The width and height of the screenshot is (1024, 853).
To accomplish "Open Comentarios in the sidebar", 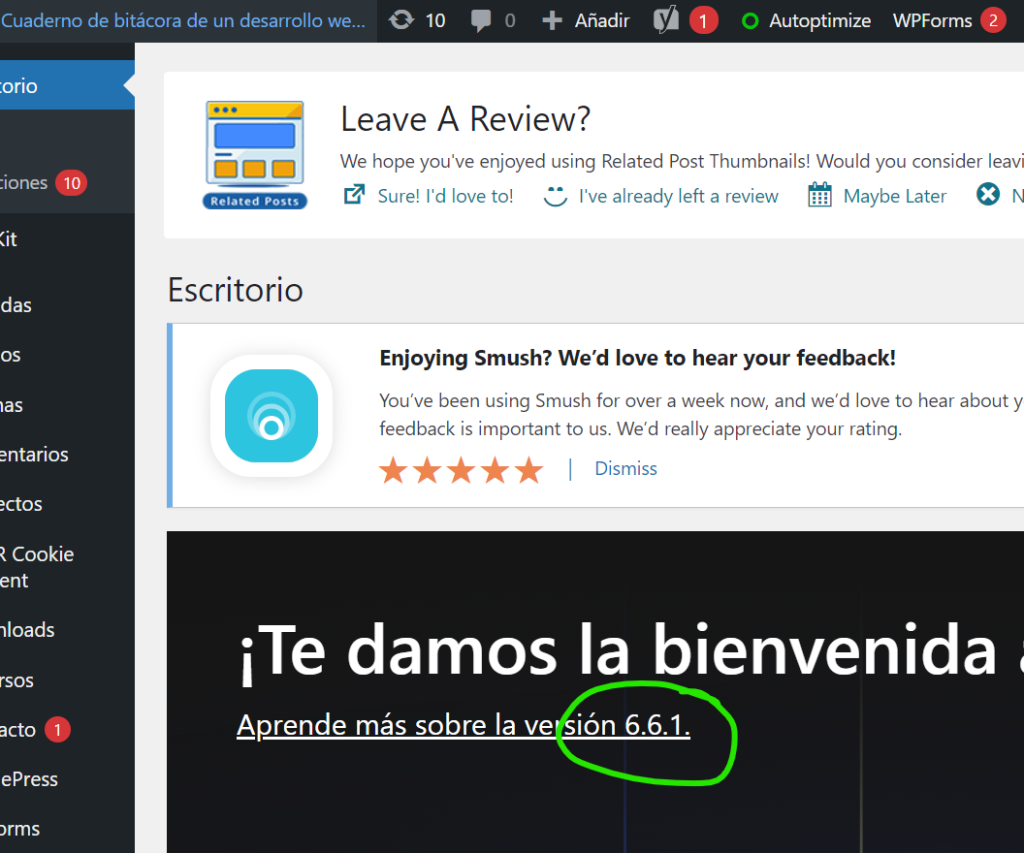I will (x=65, y=455).
